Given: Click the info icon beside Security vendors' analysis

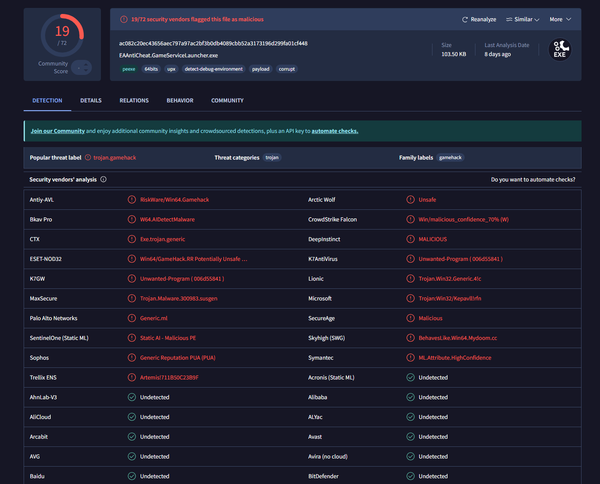Looking at the screenshot, I should coord(103,179).
